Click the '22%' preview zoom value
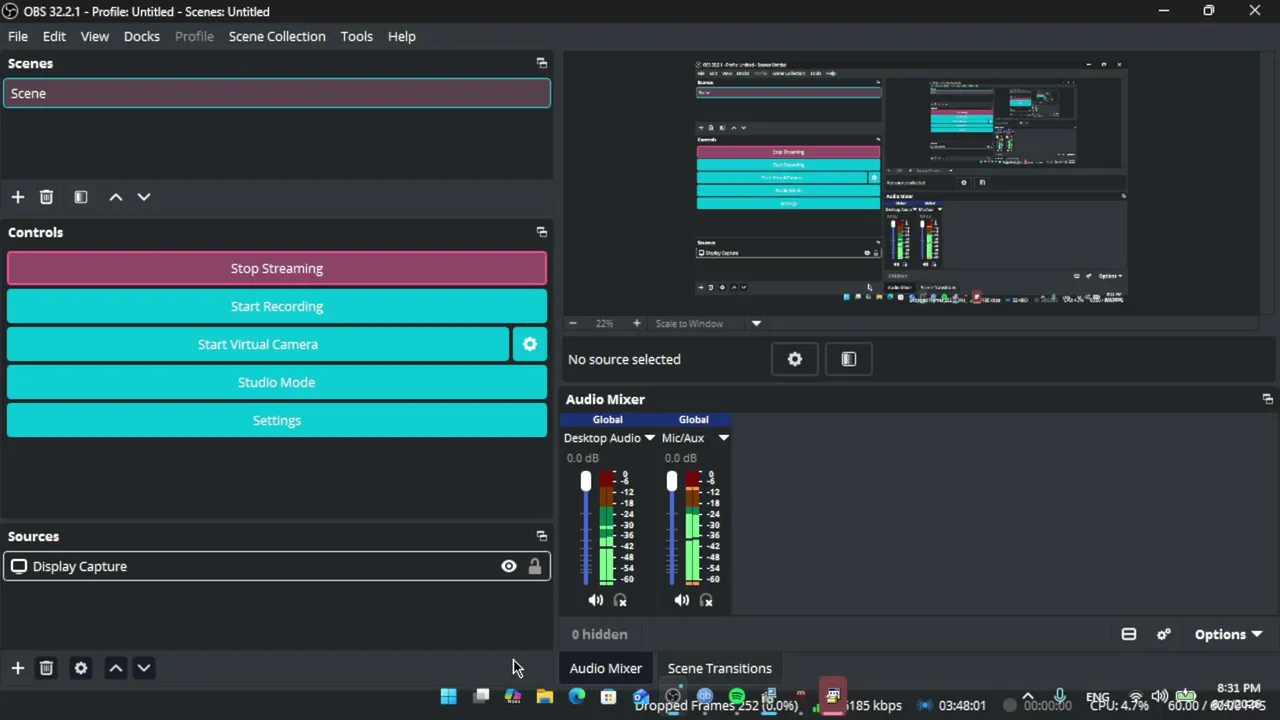 pos(604,323)
